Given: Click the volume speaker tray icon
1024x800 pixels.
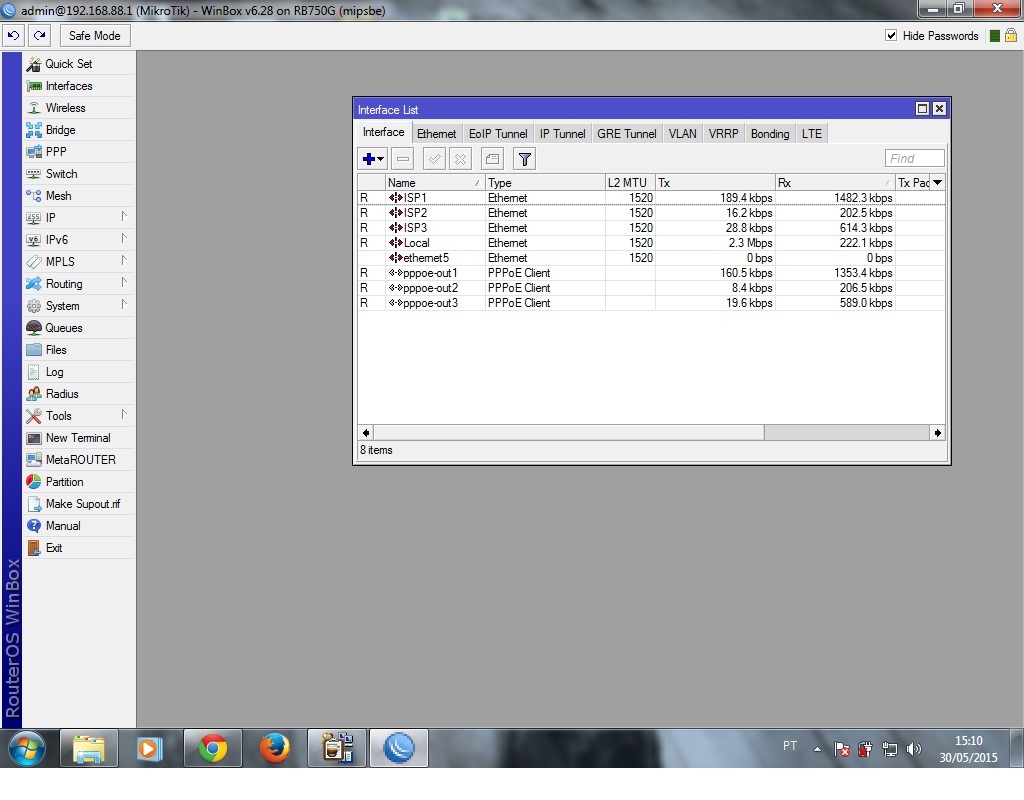Looking at the screenshot, I should 914,749.
